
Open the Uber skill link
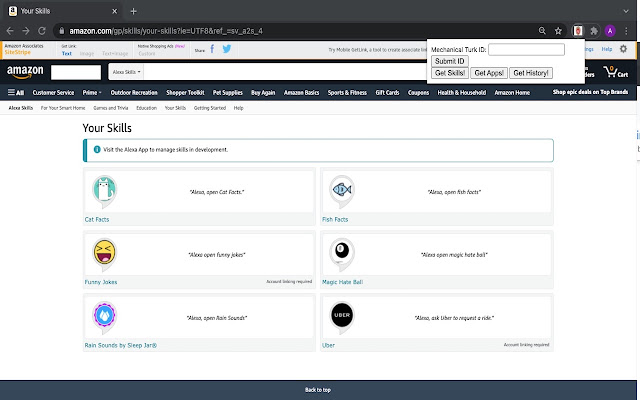point(328,345)
